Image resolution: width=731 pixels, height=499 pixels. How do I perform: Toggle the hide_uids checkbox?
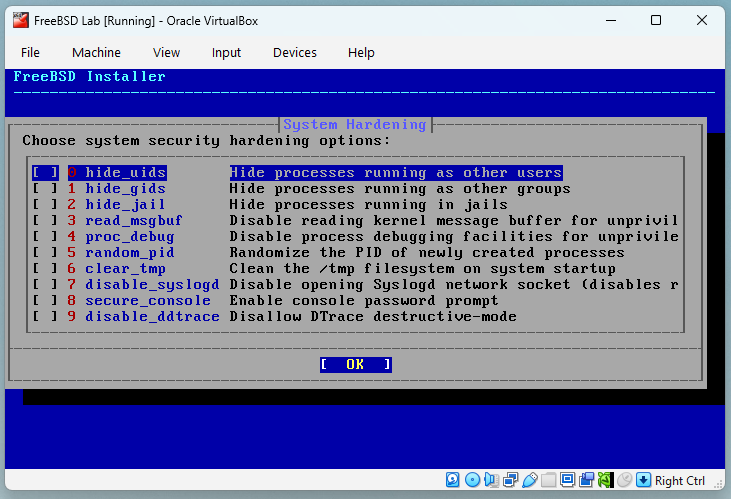tap(45, 173)
